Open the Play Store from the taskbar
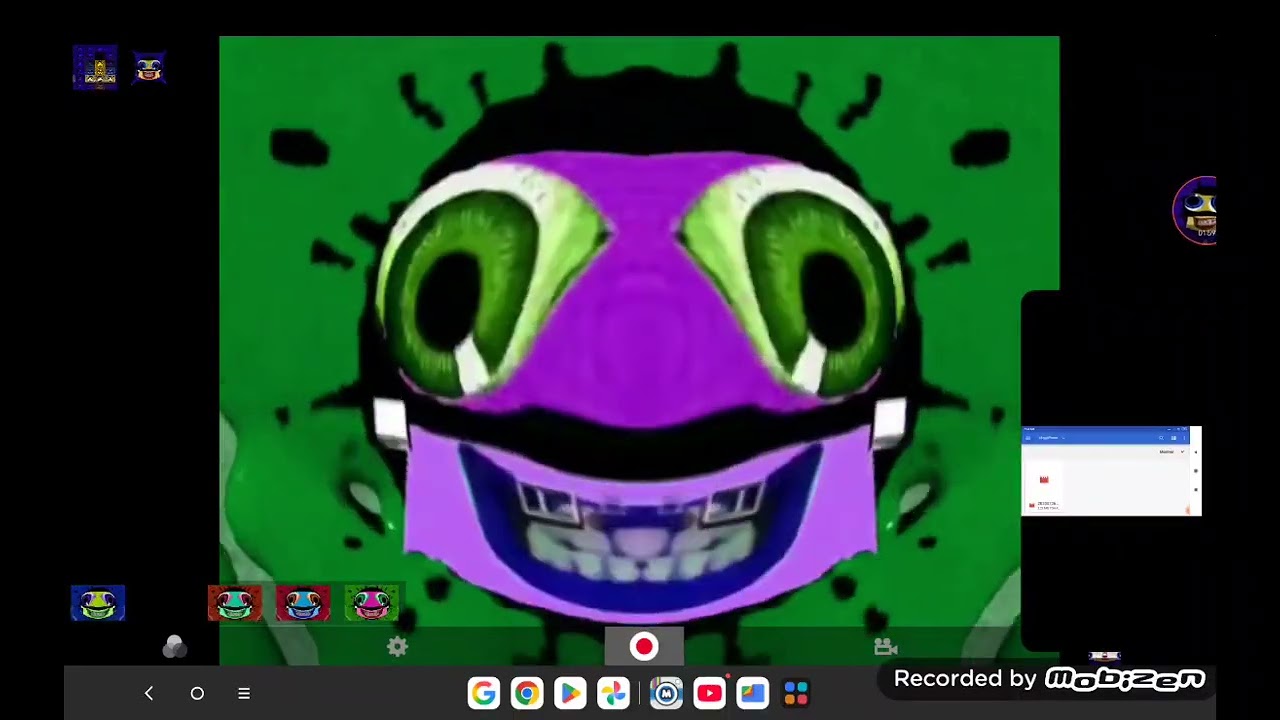The image size is (1280, 720). (570, 693)
